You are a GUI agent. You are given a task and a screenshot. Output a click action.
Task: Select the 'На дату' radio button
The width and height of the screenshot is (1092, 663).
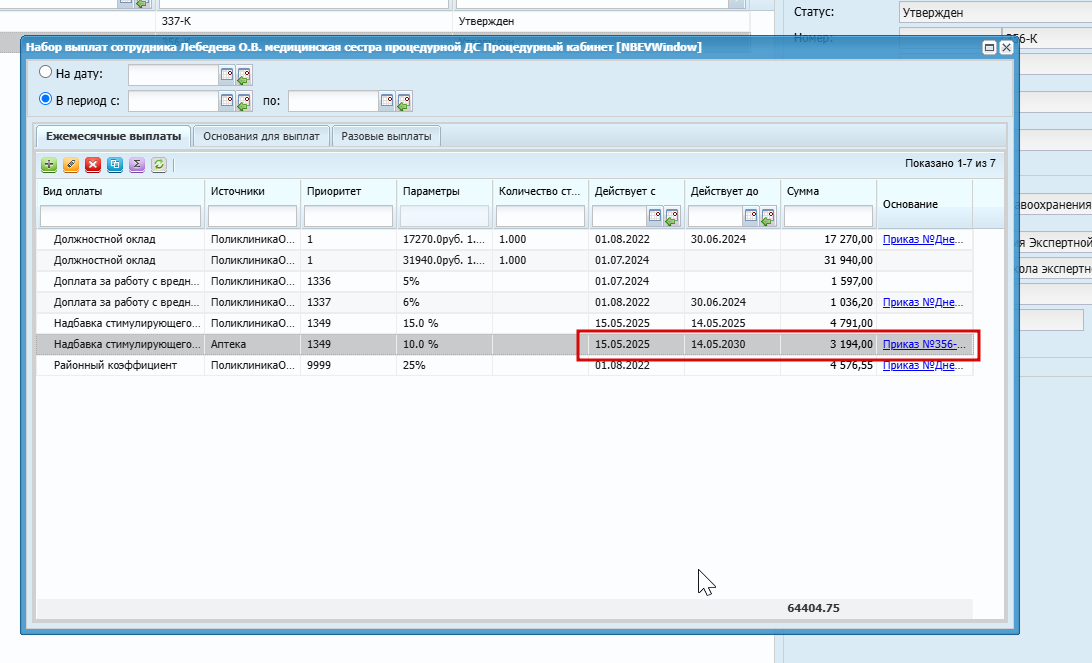click(x=45, y=72)
